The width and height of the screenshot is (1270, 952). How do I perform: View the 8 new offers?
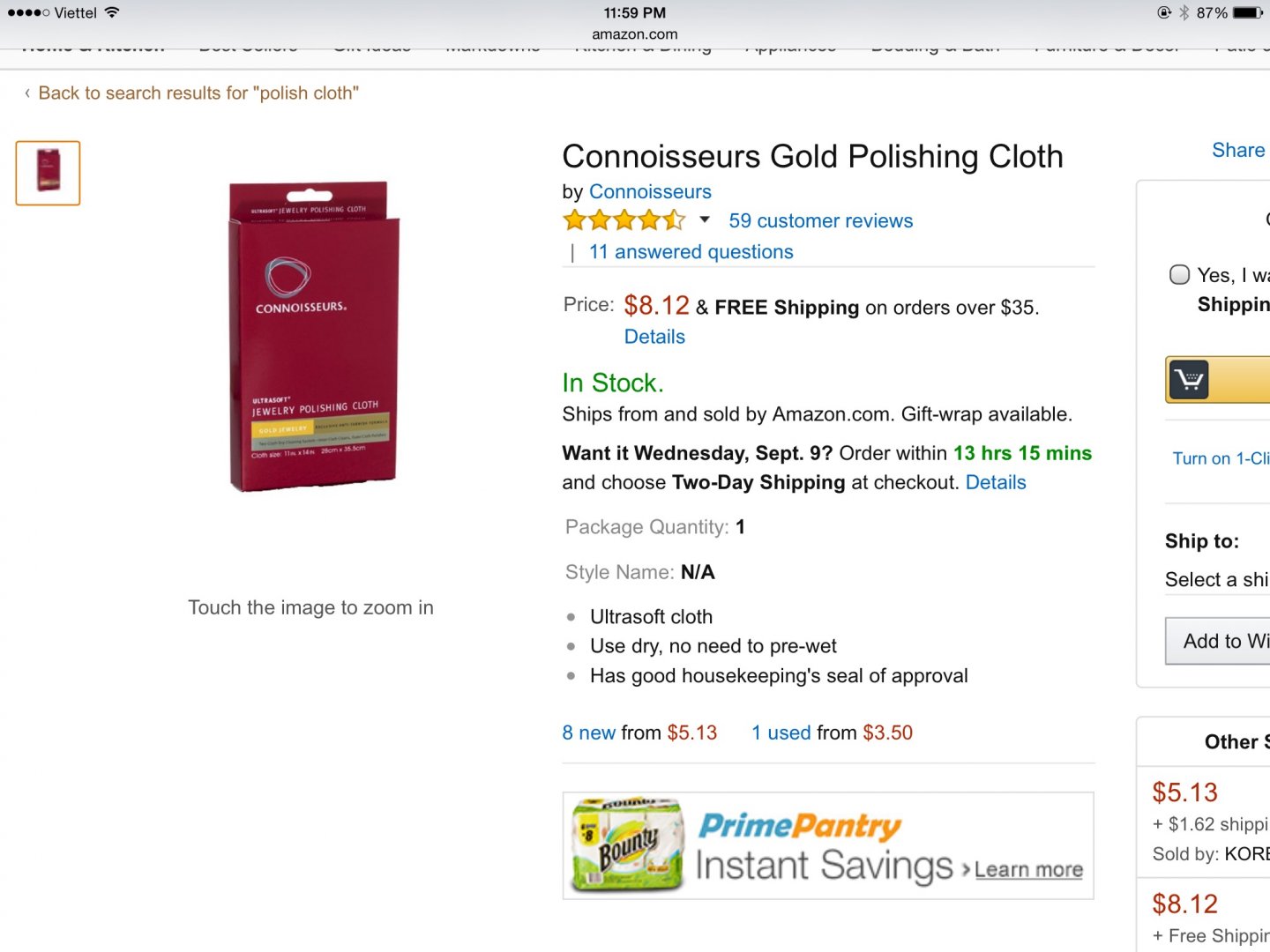click(x=589, y=733)
